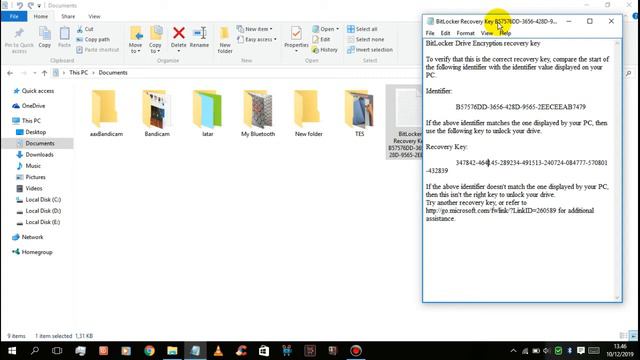The image size is (640, 360).
Task: Launch Chrome from the taskbar
Action: pos(149,351)
